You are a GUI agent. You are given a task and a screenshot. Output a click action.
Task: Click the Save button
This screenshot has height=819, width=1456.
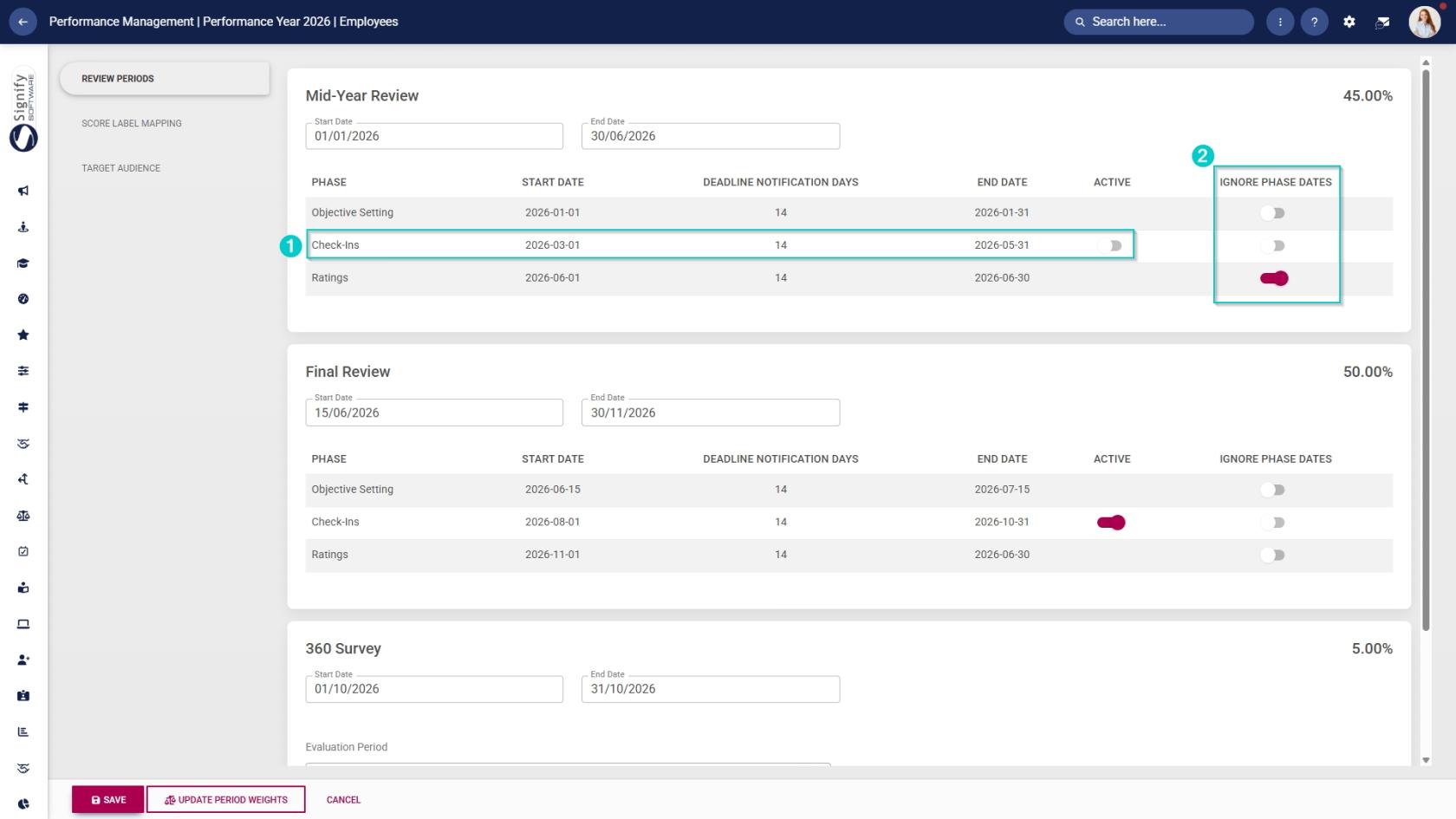coord(107,799)
